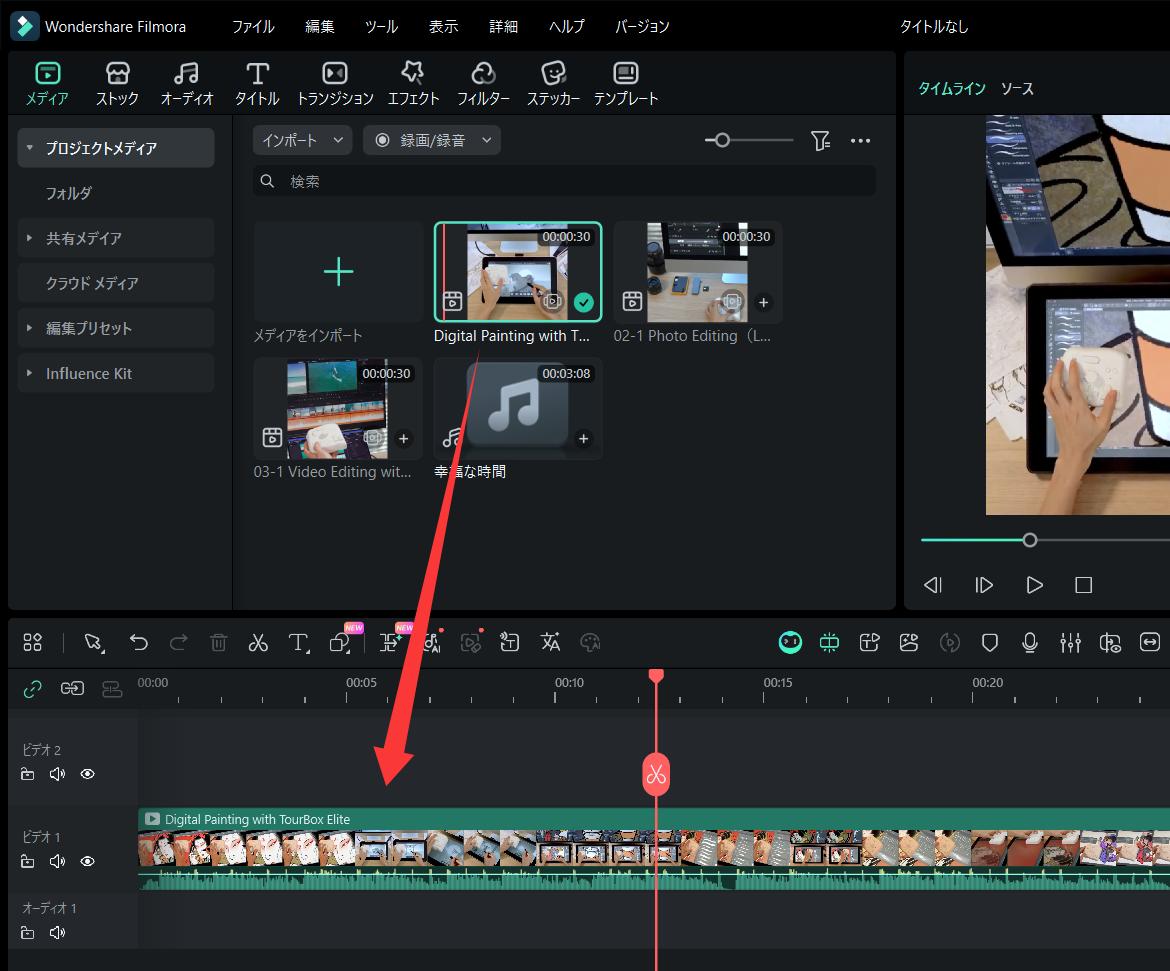The height and width of the screenshot is (971, 1170).
Task: Click the undo arrow in timeline toolbar
Action: (x=139, y=643)
